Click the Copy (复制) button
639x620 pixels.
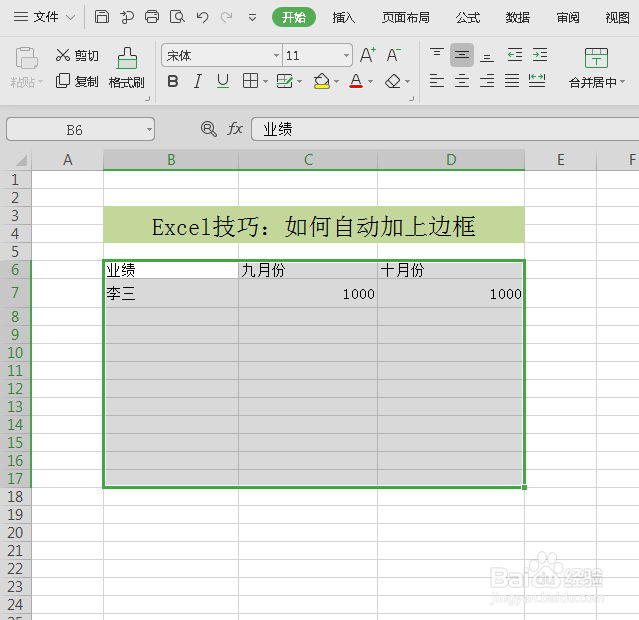(x=77, y=81)
